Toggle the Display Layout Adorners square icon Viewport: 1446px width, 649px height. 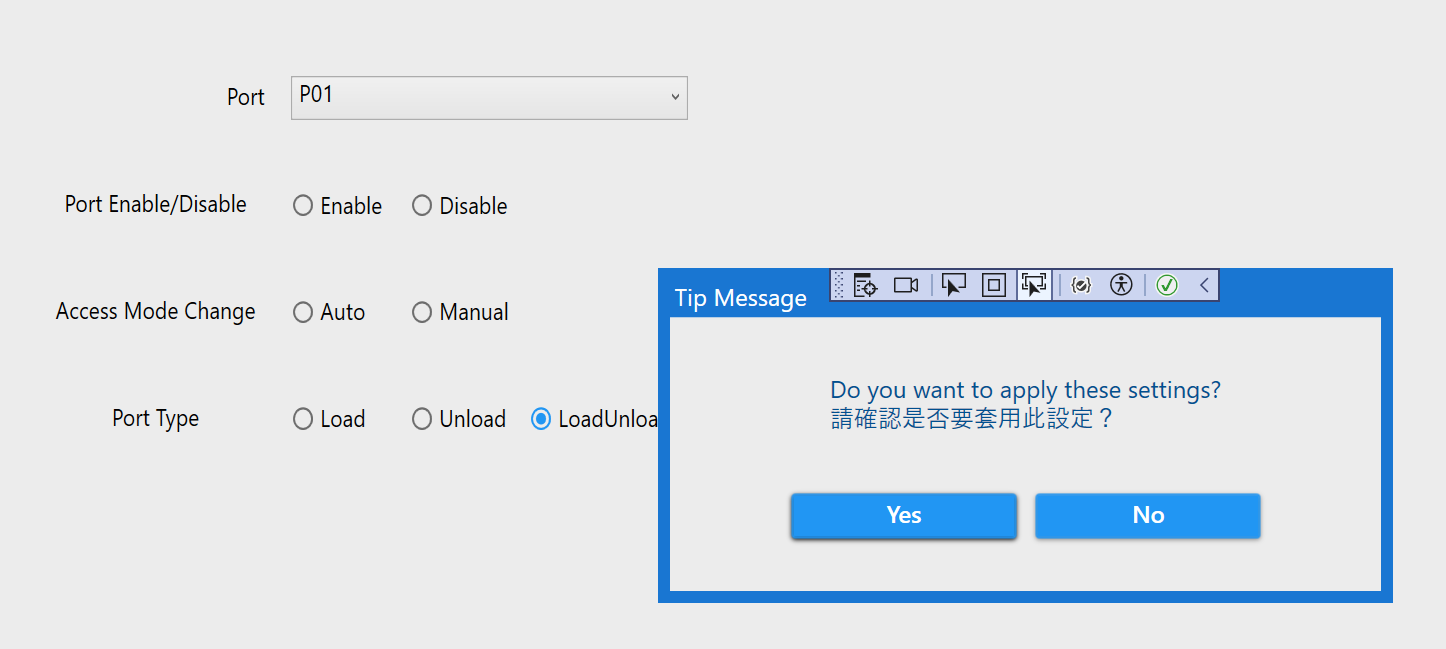(x=994, y=285)
